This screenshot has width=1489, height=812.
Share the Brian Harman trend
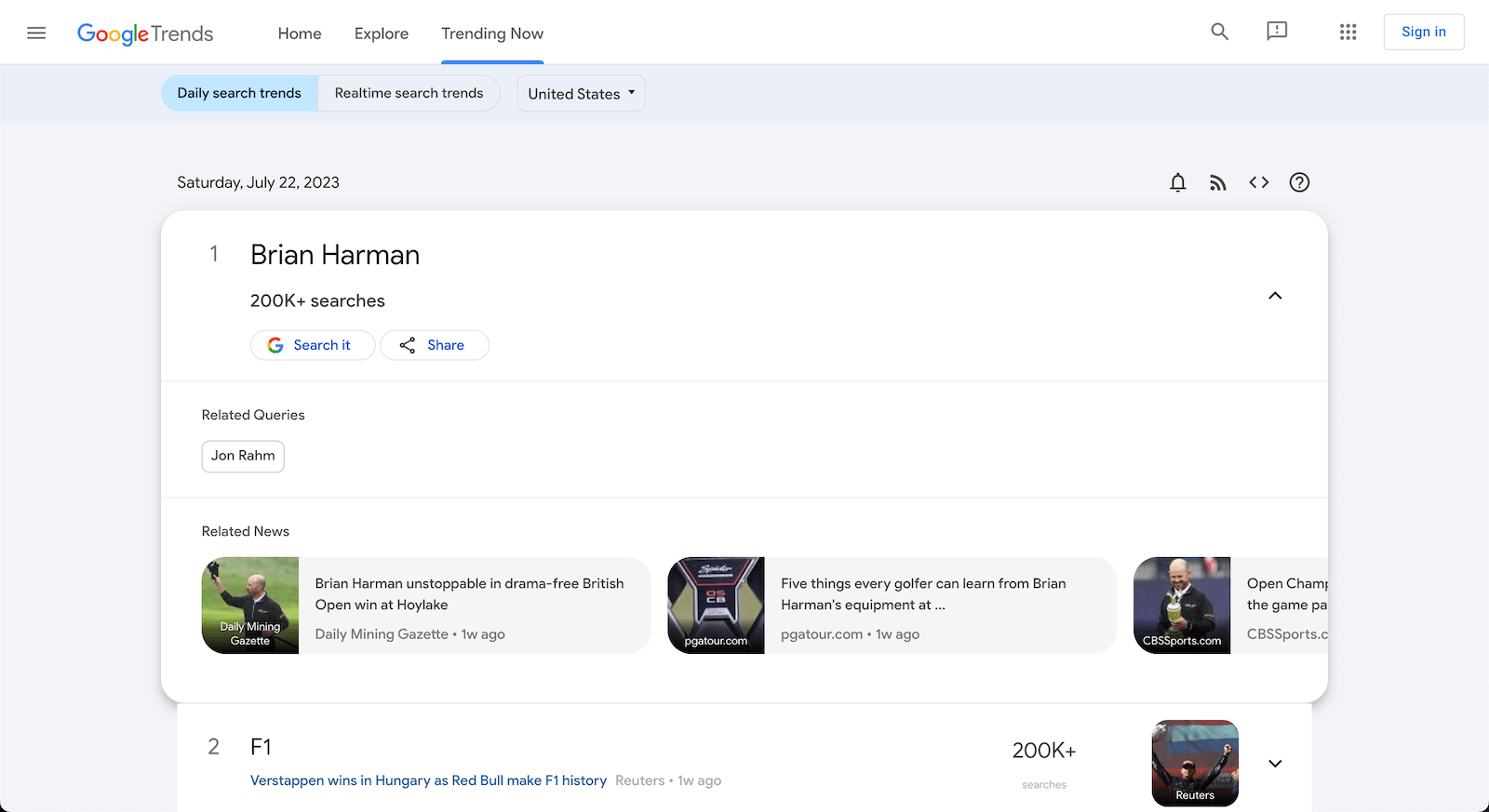(434, 345)
